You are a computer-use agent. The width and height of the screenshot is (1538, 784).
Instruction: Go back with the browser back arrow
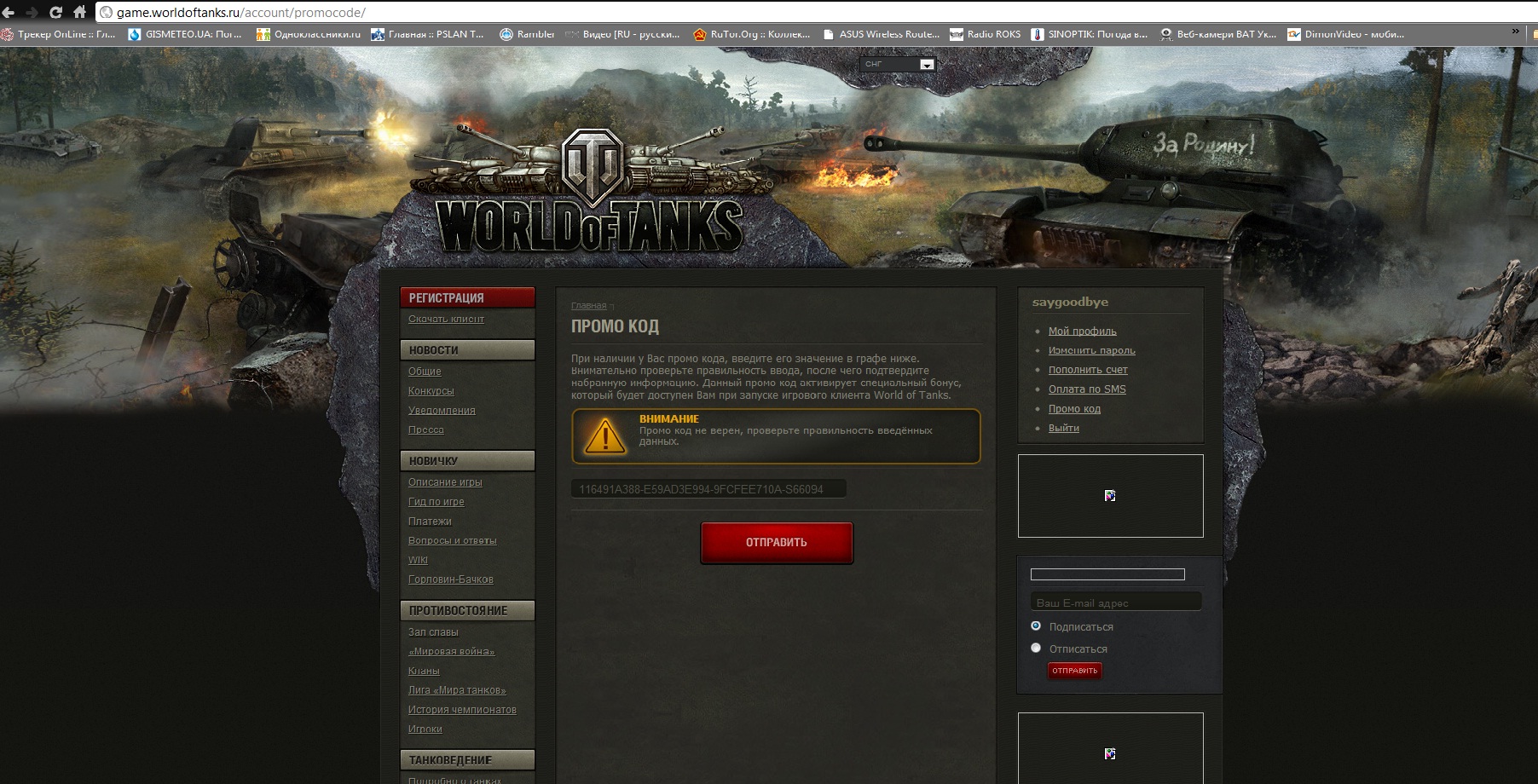(8, 12)
